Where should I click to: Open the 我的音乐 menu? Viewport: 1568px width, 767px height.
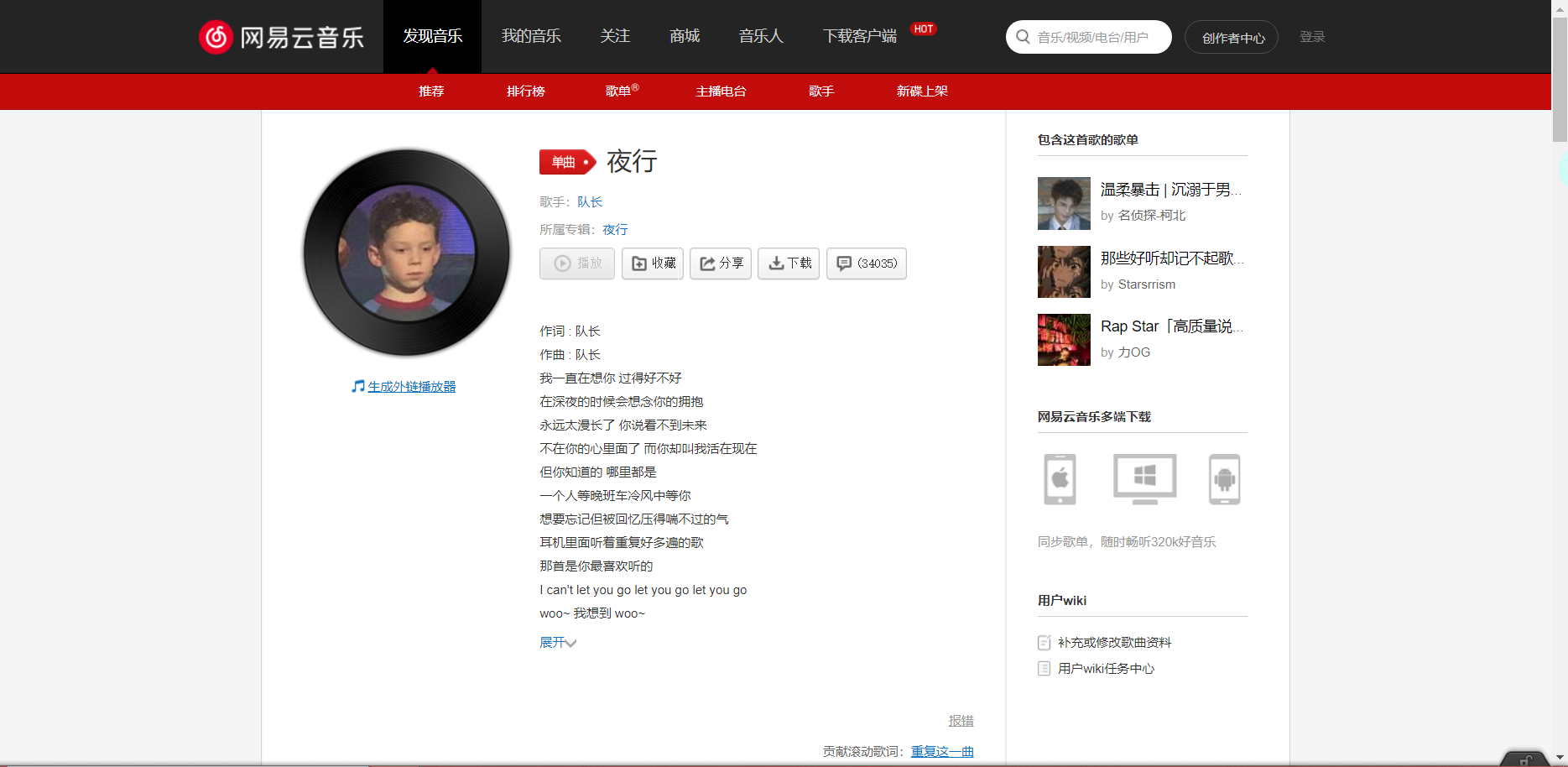(530, 36)
